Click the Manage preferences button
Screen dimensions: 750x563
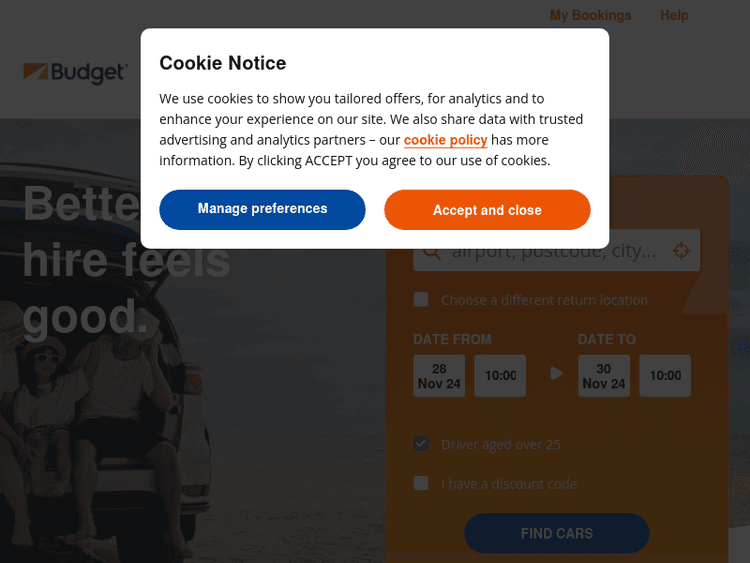(x=262, y=209)
